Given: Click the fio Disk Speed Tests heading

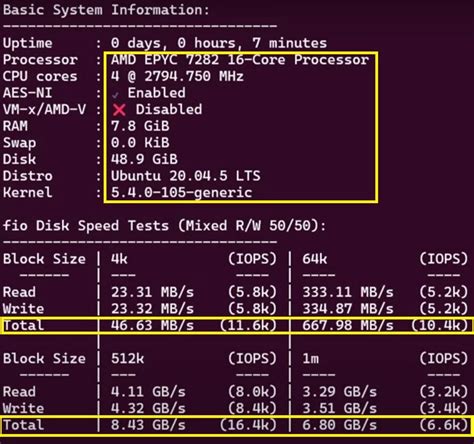Looking at the screenshot, I should [x=164, y=226].
